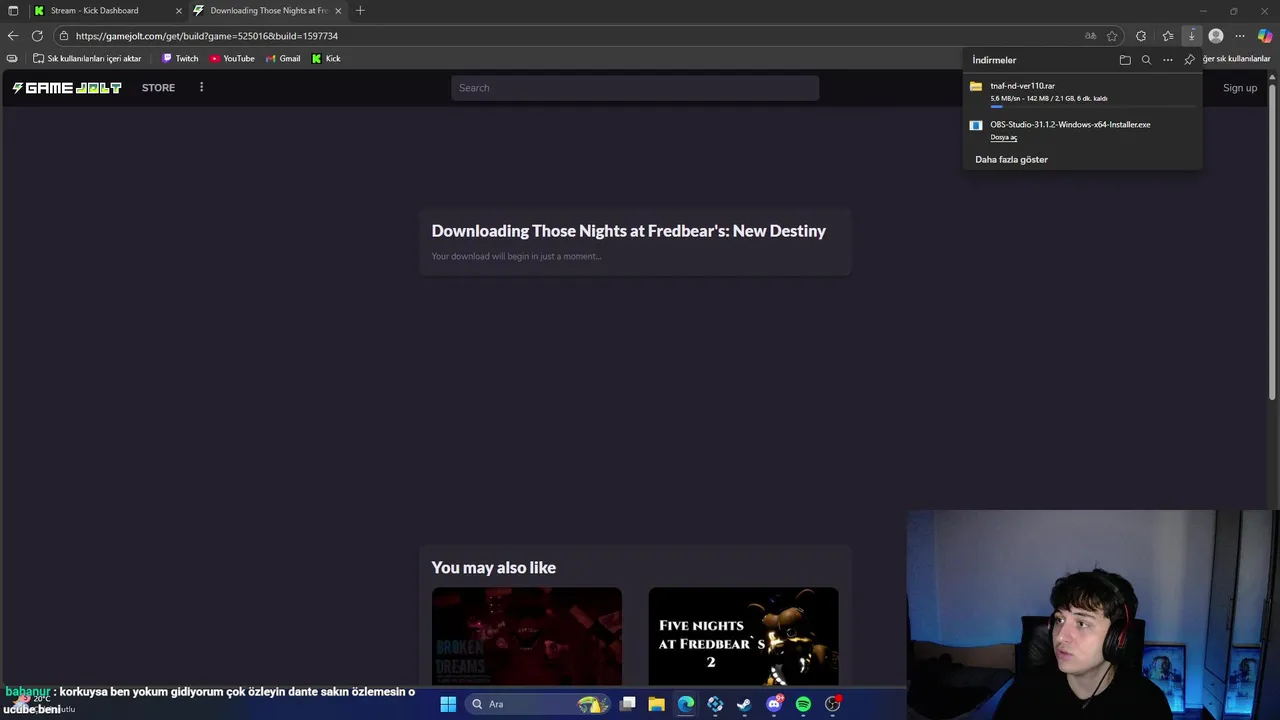The width and height of the screenshot is (1280, 720).
Task: Click the Windows taskbar Ara search box
Action: point(538,704)
